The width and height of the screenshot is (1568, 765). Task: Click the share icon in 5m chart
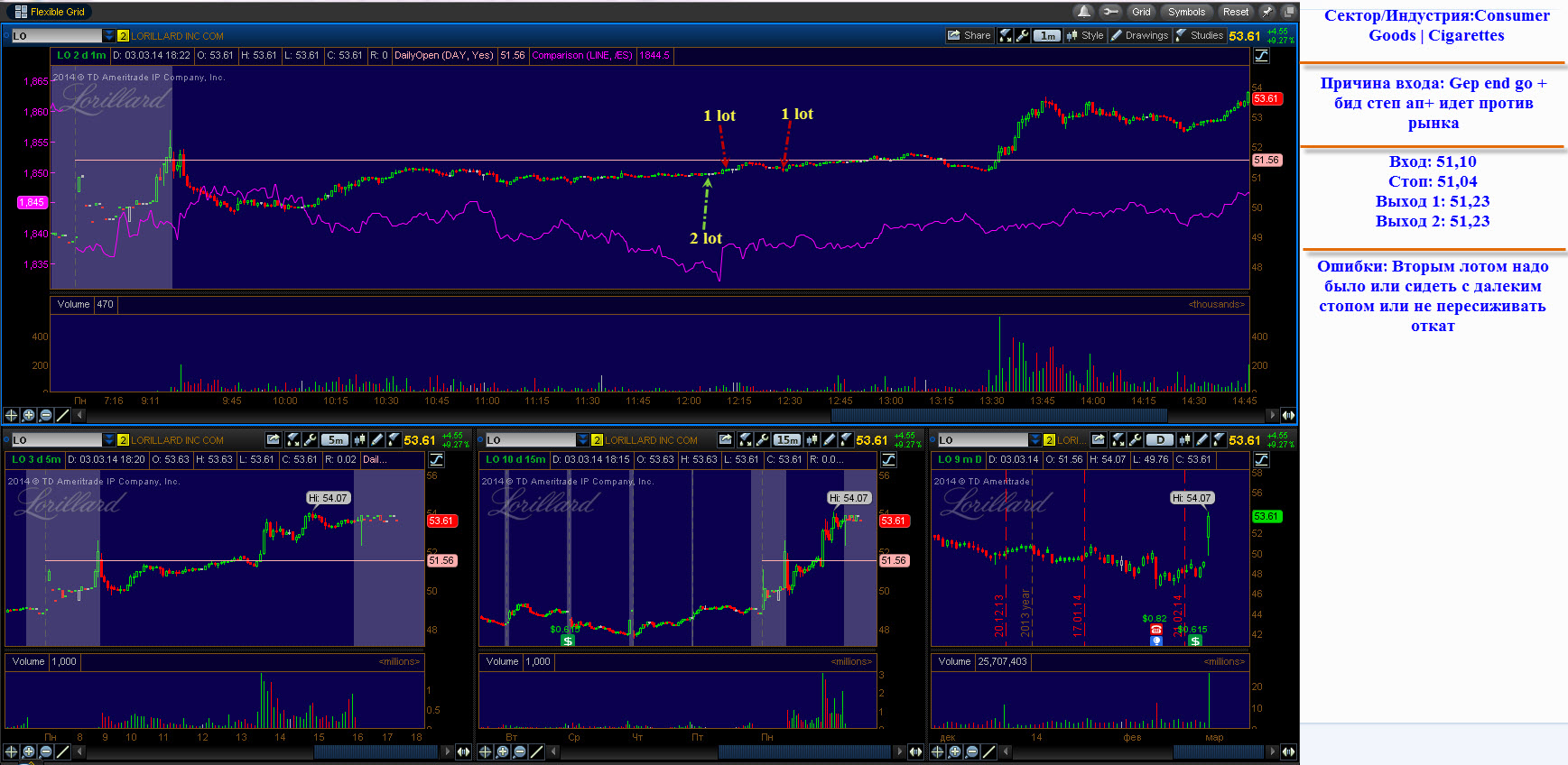pos(273,439)
